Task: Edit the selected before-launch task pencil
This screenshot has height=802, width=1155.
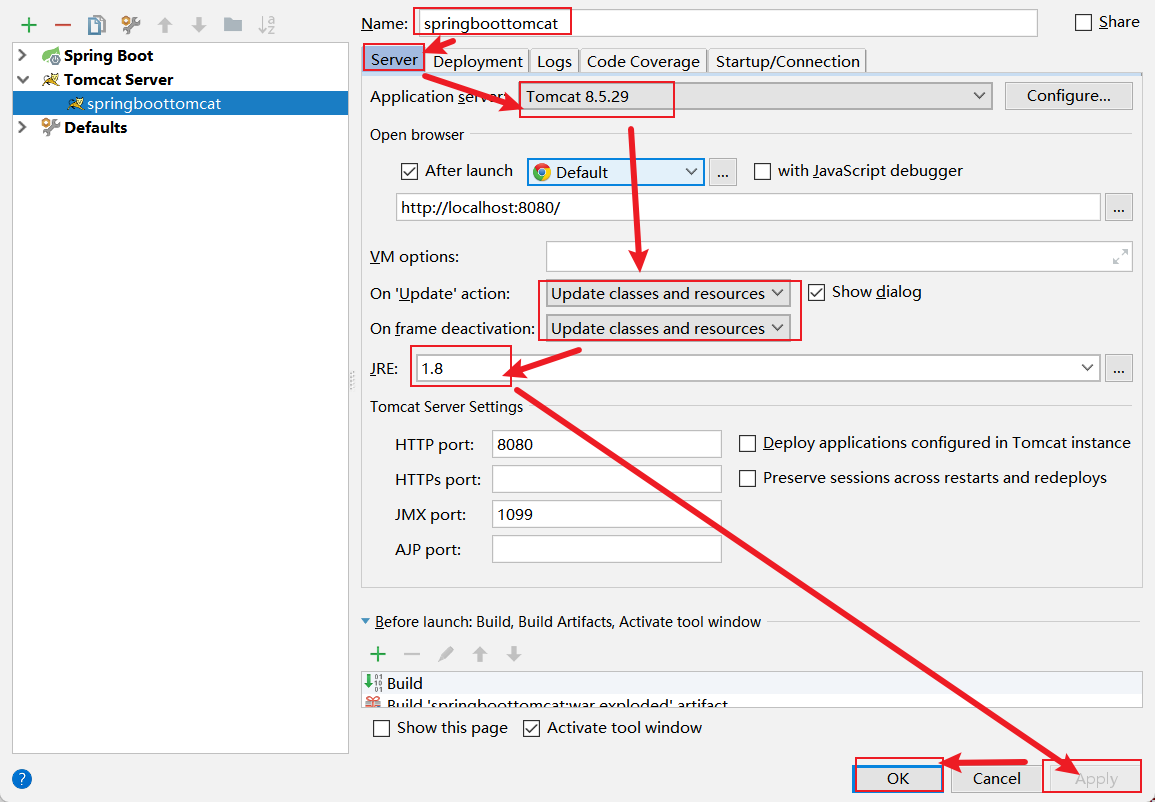Action: (x=446, y=654)
